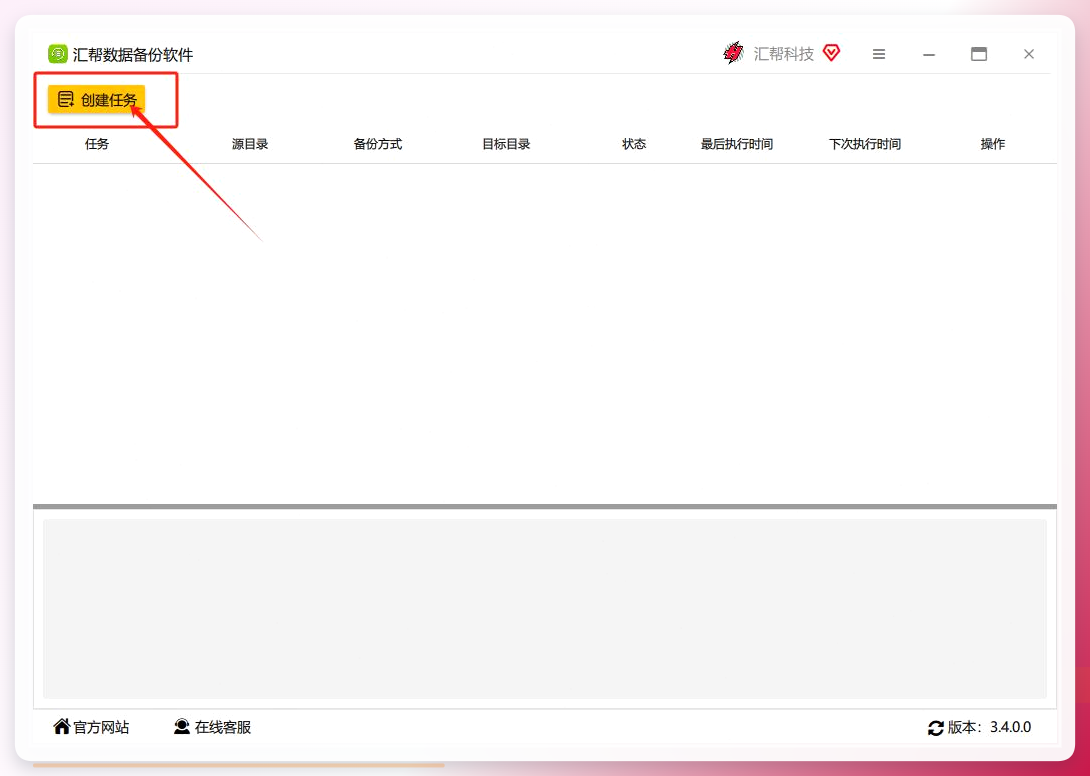Click the 任务 column header

coord(97,144)
